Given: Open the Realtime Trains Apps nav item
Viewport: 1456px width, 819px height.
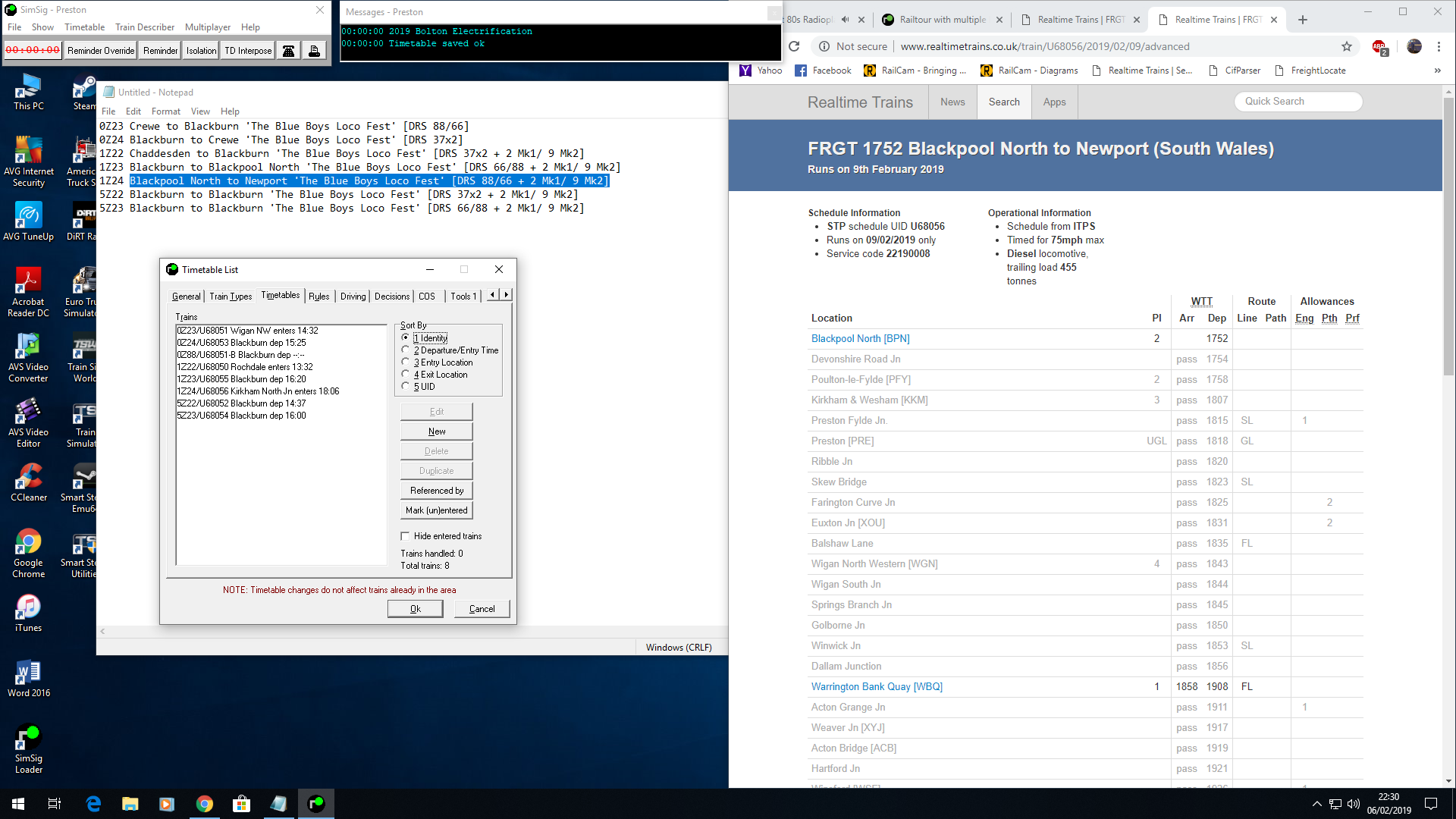Looking at the screenshot, I should click(1054, 102).
